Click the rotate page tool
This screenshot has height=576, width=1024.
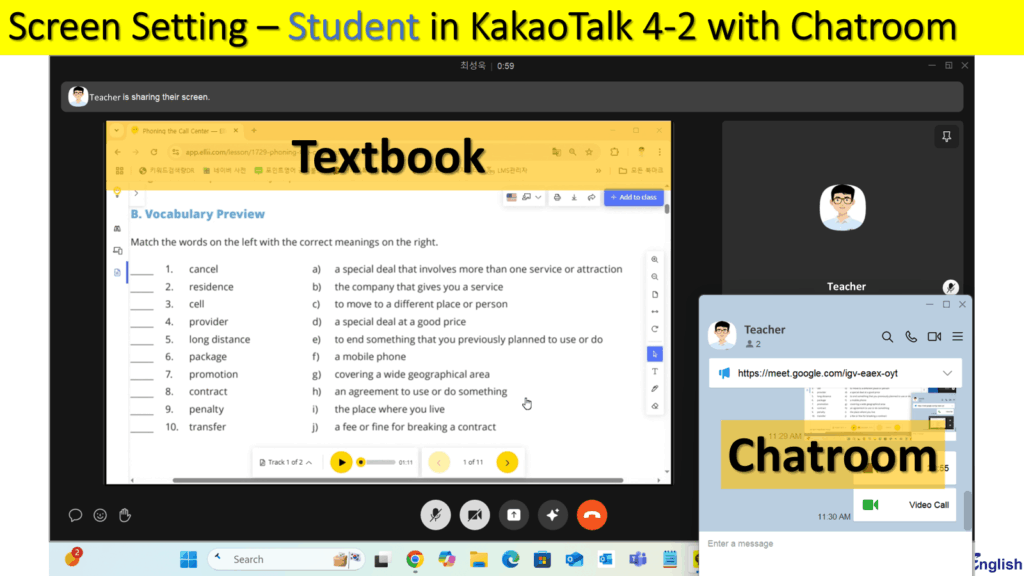654,329
